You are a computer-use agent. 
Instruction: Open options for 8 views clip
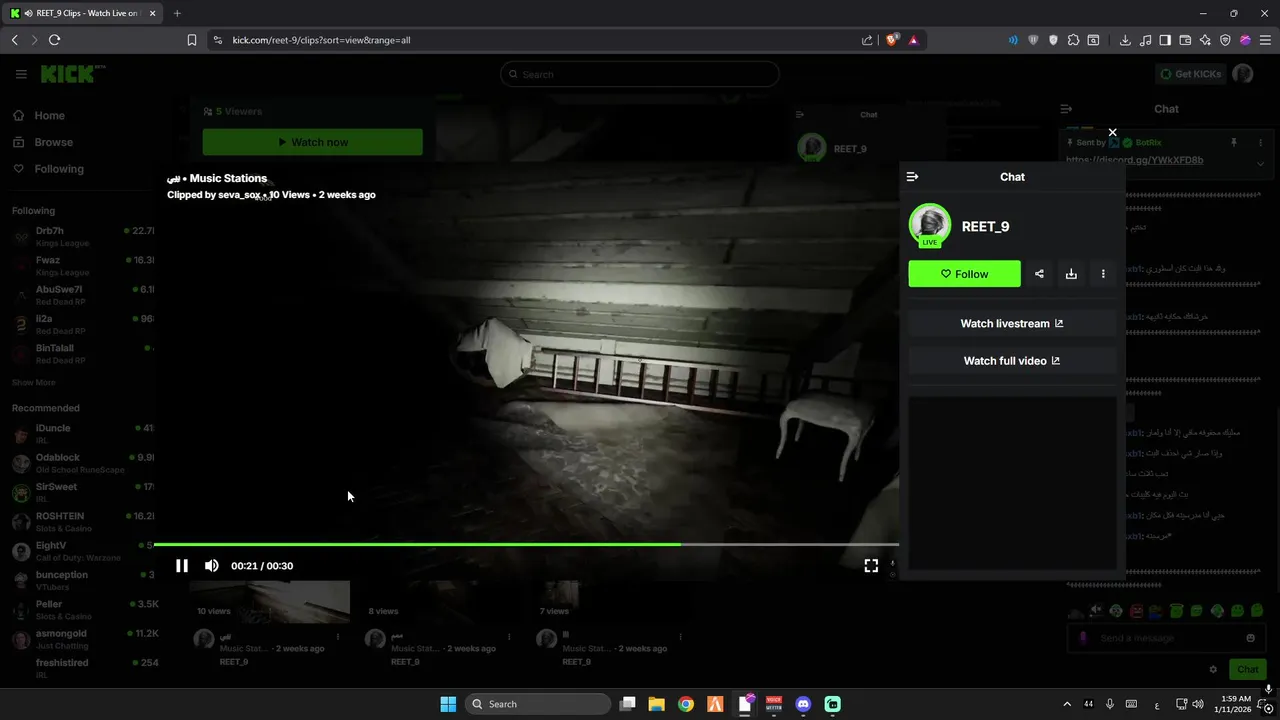(x=509, y=637)
